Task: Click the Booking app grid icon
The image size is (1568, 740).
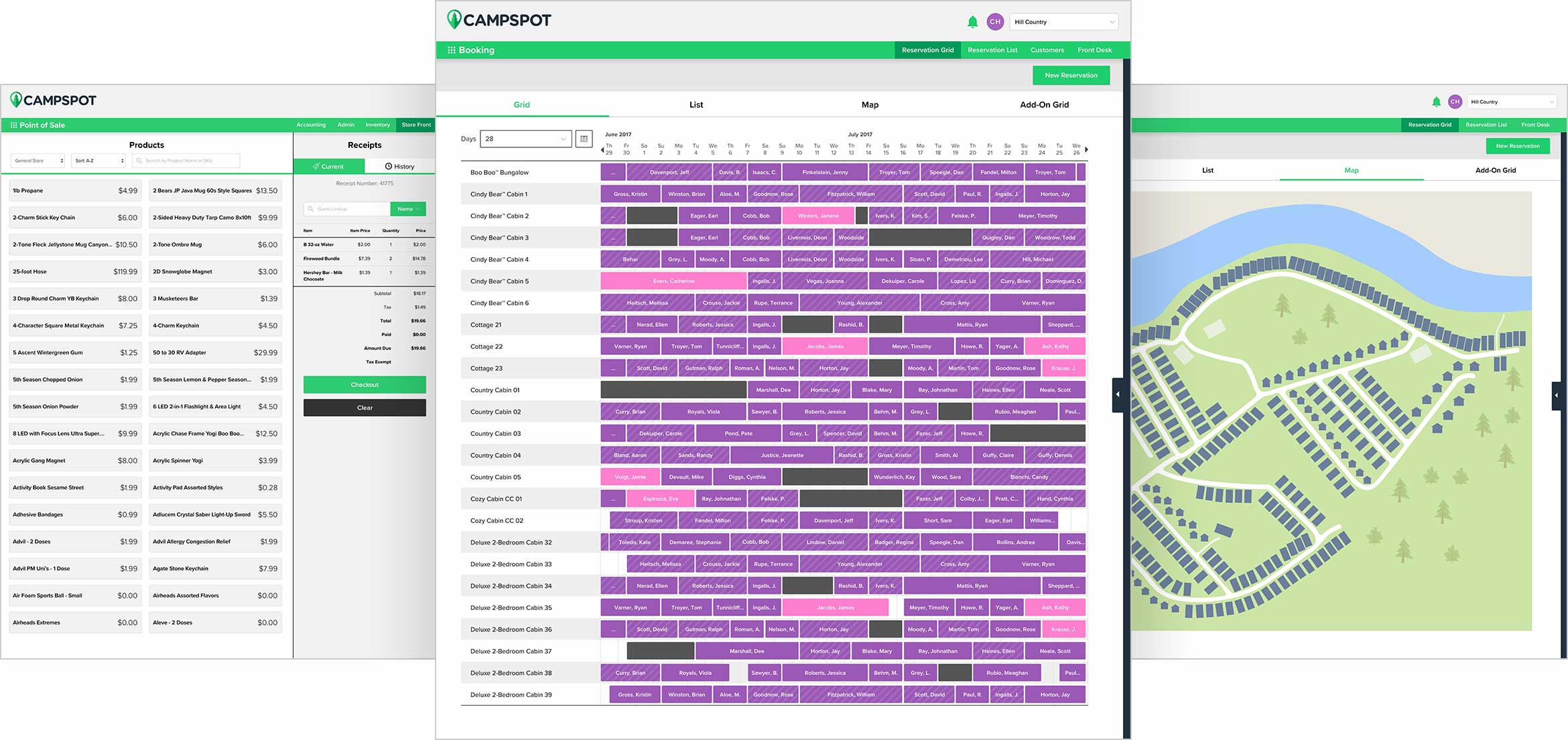Action: pyautogui.click(x=451, y=50)
